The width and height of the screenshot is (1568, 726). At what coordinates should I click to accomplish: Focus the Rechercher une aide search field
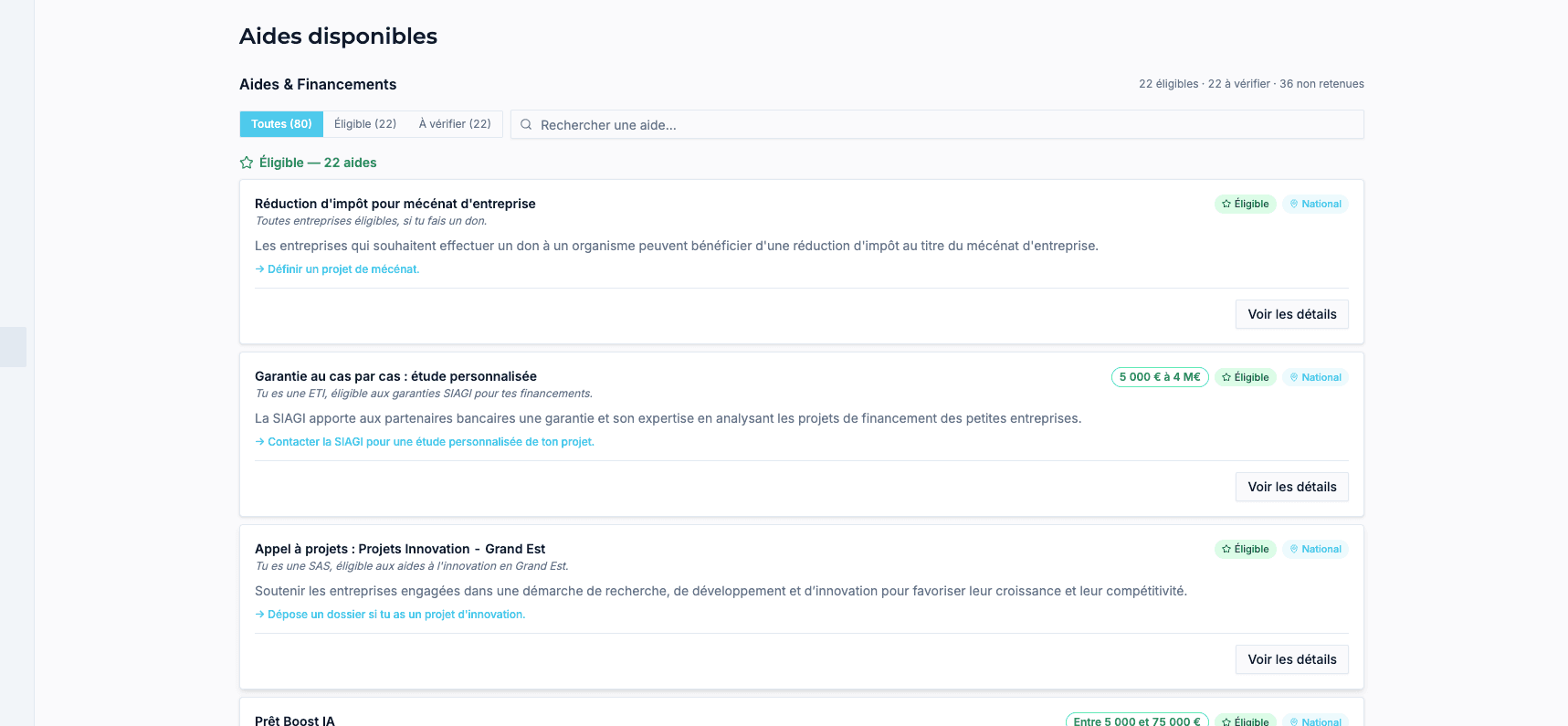tap(937, 125)
